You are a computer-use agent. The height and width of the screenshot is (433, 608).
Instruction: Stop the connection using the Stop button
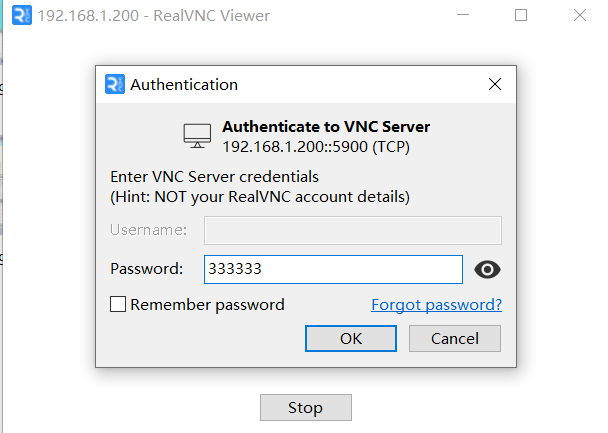(306, 407)
